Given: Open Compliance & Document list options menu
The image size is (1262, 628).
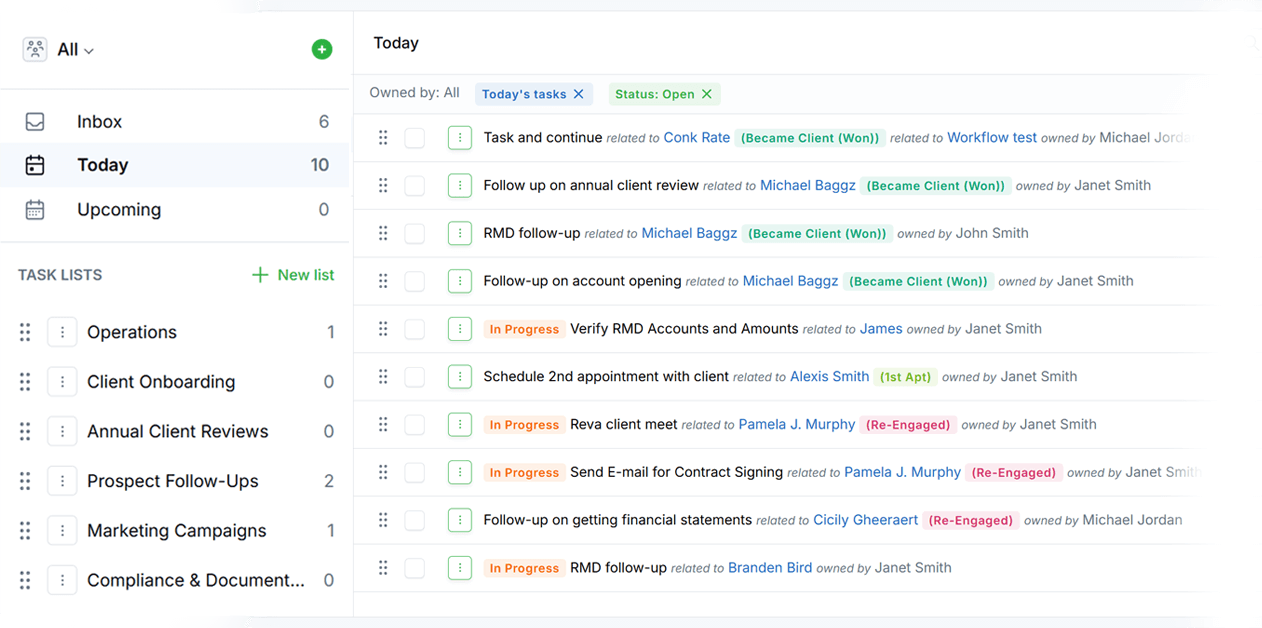Looking at the screenshot, I should (62, 580).
